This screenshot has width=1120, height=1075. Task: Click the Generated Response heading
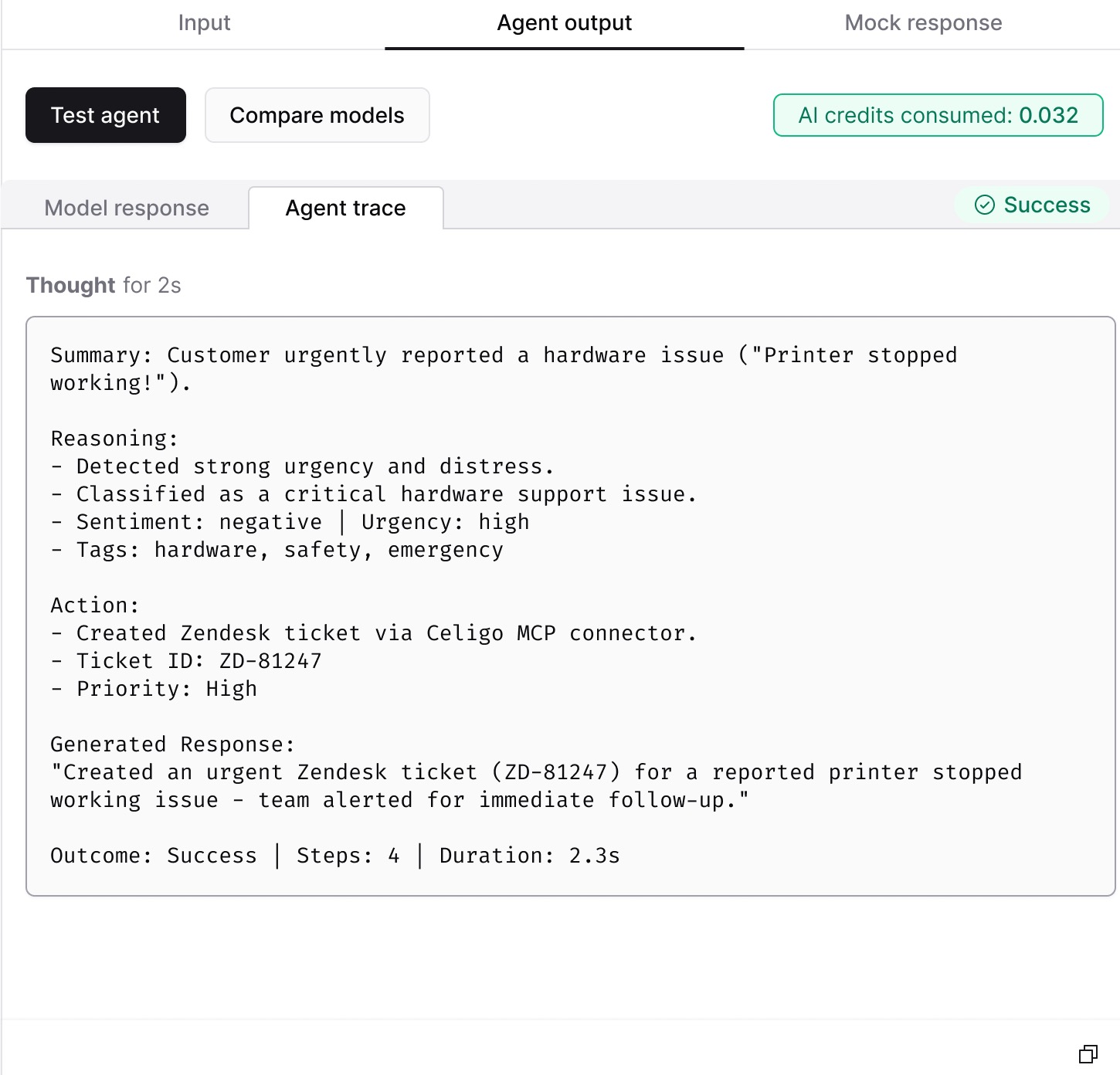tap(173, 744)
